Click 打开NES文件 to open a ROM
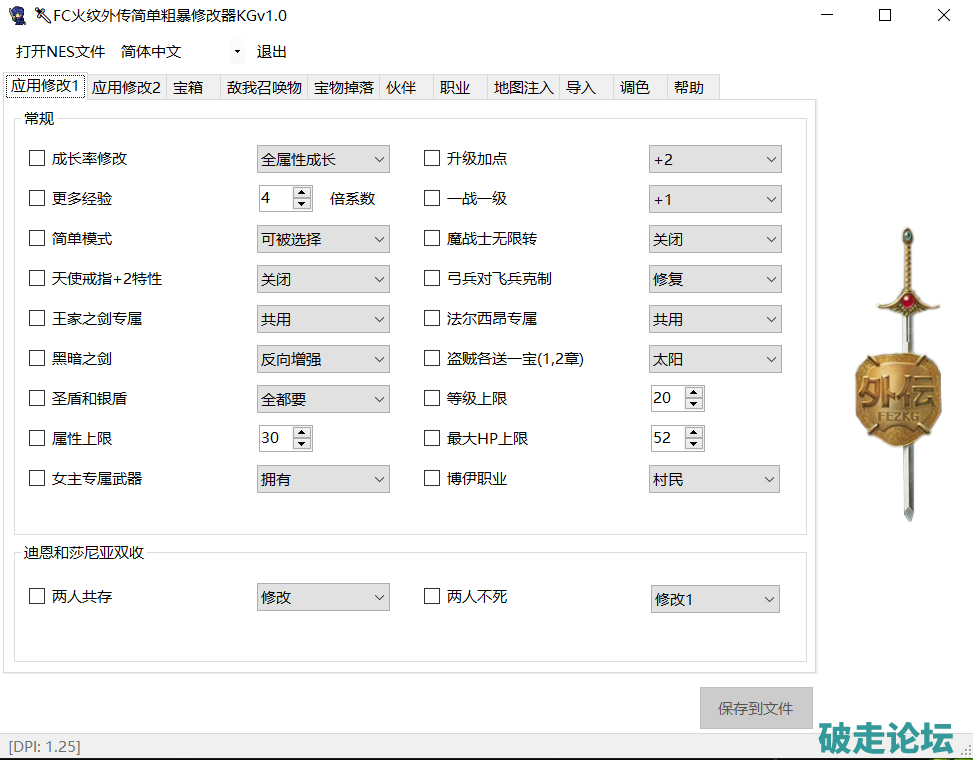The height and width of the screenshot is (760, 973). pyautogui.click(x=60, y=52)
